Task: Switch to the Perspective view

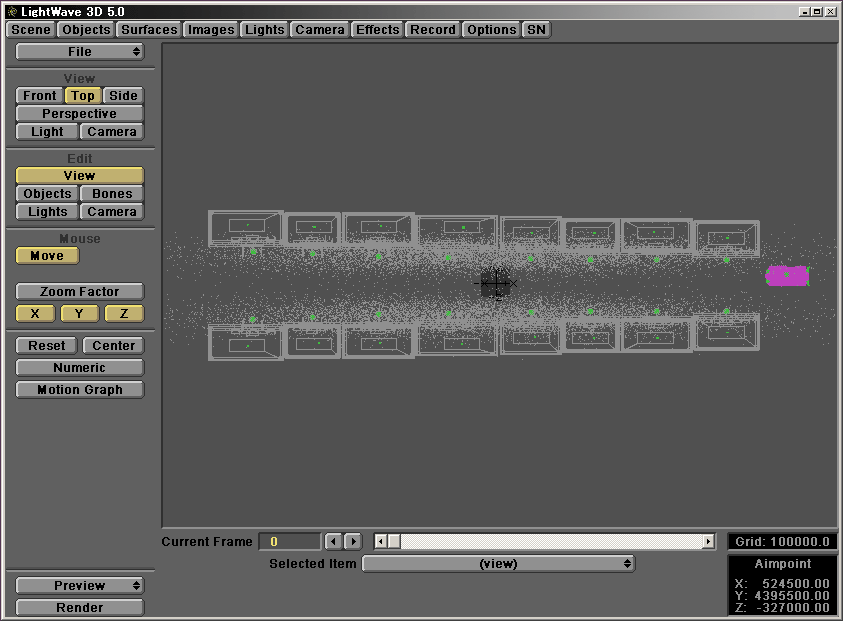Action: [x=79, y=113]
